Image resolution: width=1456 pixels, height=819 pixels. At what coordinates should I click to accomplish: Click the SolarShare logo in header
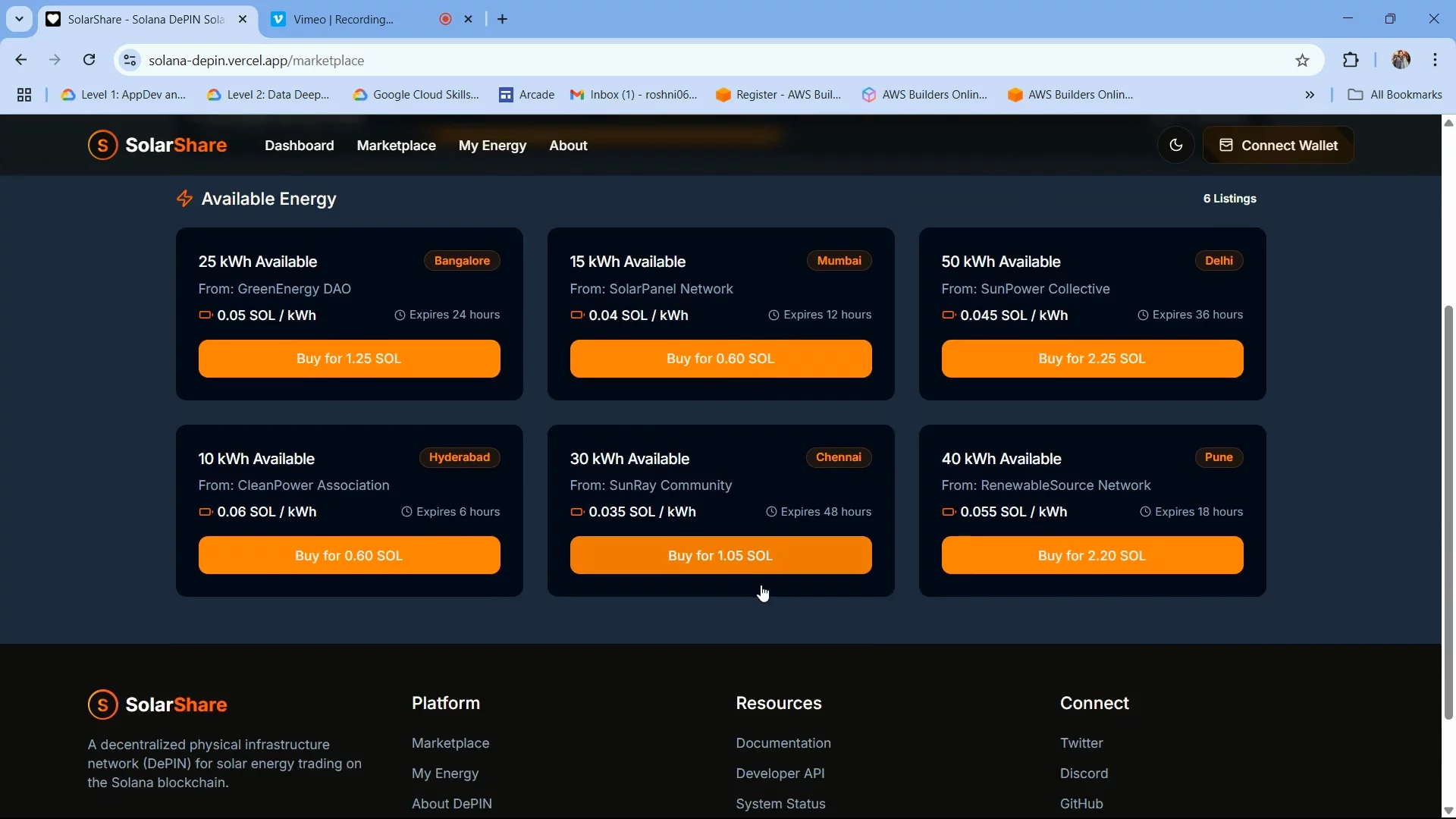coord(157,145)
